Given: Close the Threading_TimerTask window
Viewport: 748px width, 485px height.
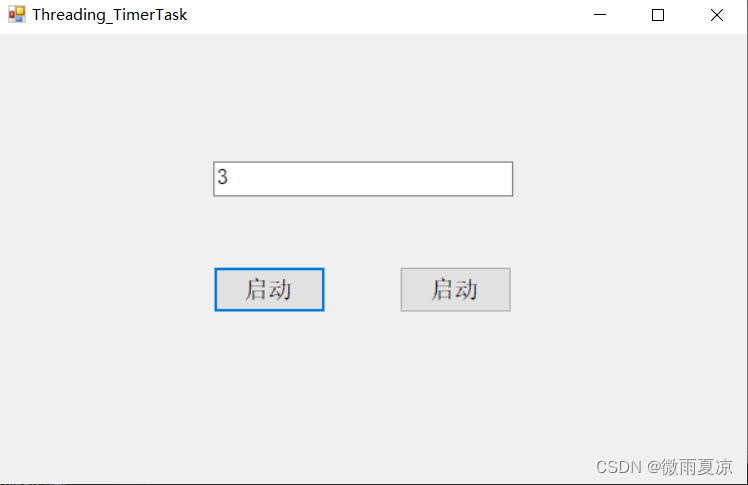Looking at the screenshot, I should [x=717, y=15].
